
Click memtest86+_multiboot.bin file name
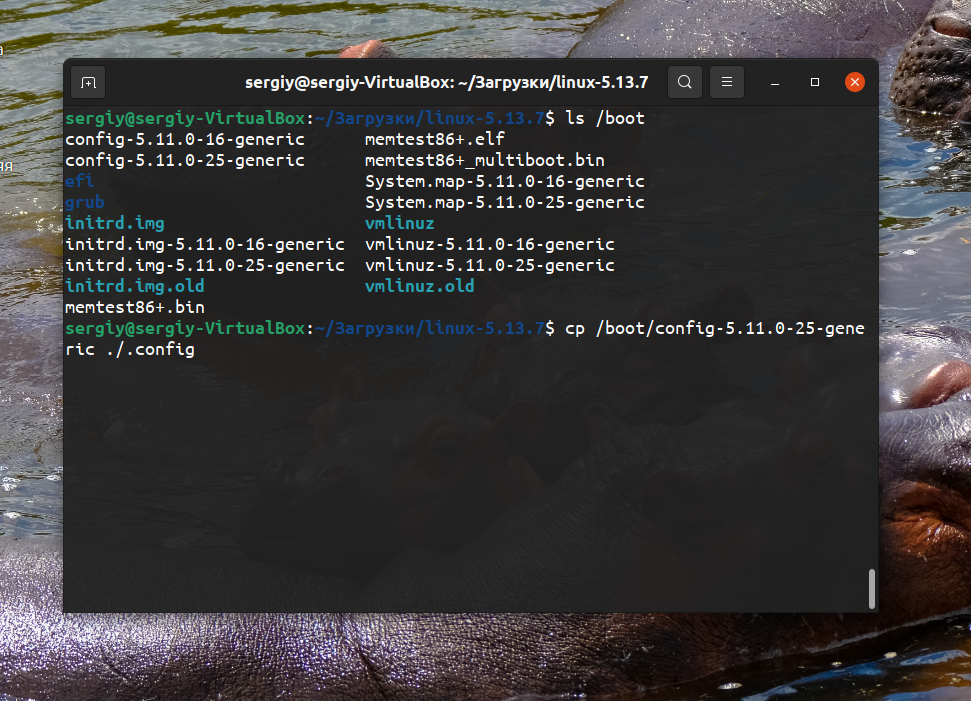pyautogui.click(x=484, y=160)
